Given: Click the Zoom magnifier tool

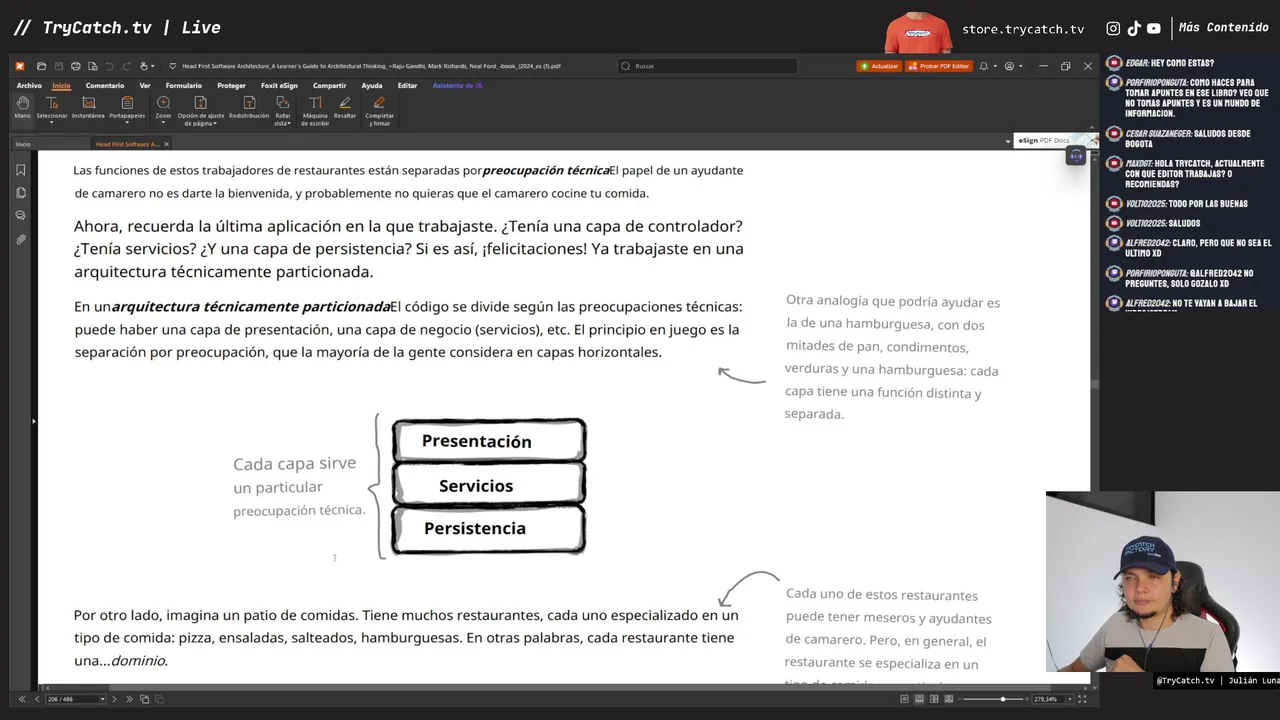Looking at the screenshot, I should (163, 107).
